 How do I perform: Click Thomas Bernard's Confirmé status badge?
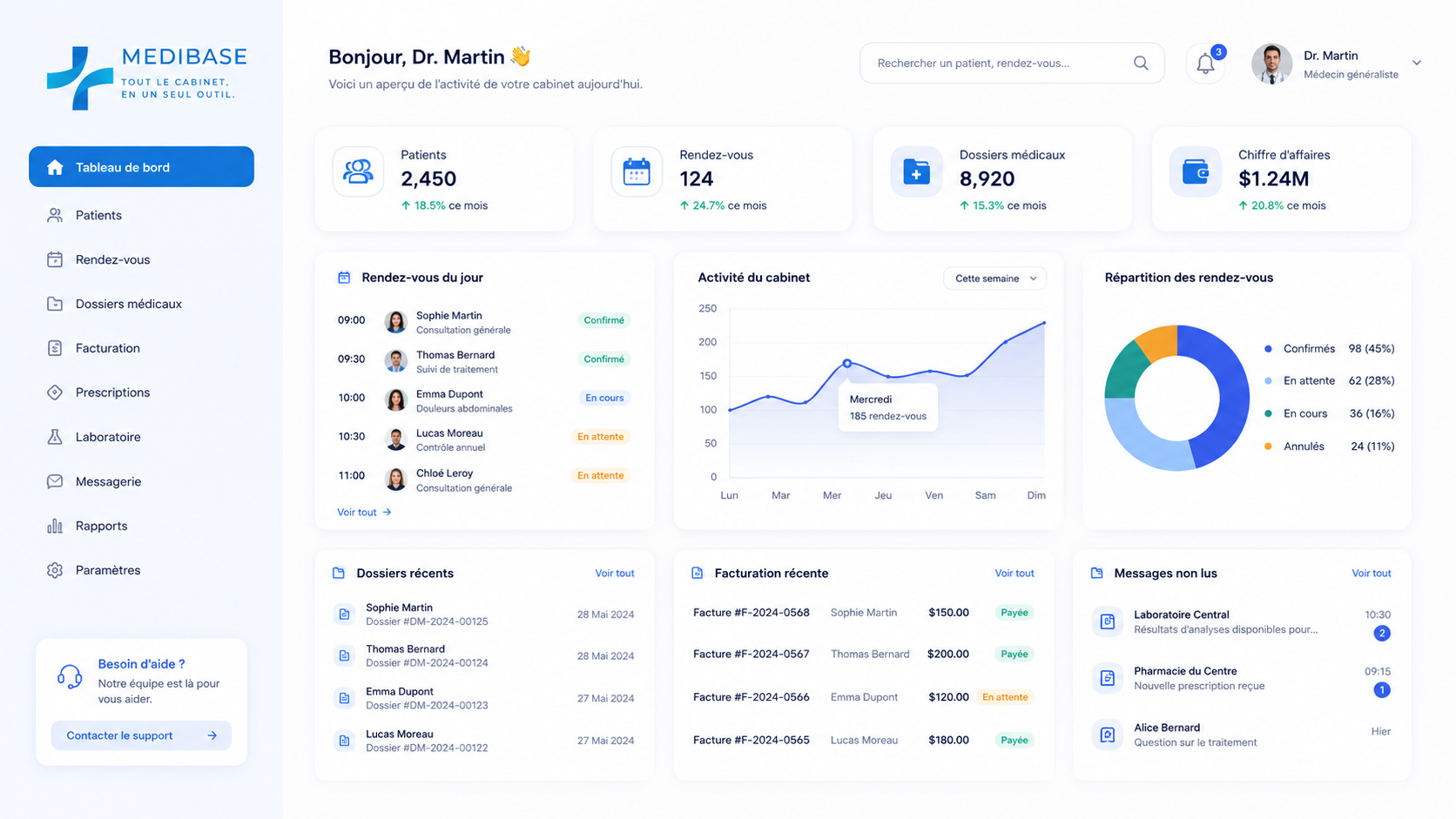coord(603,359)
